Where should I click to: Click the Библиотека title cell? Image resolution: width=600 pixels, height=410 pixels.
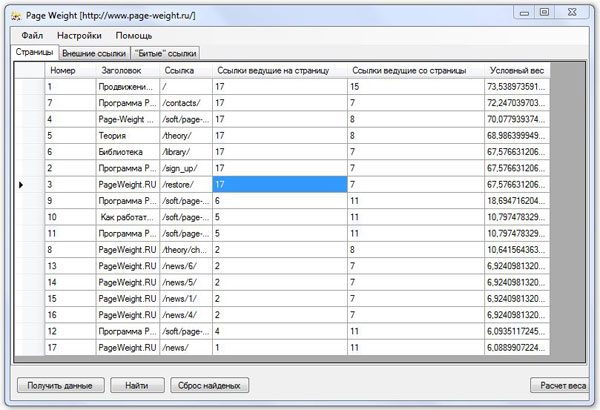pyautogui.click(x=127, y=152)
